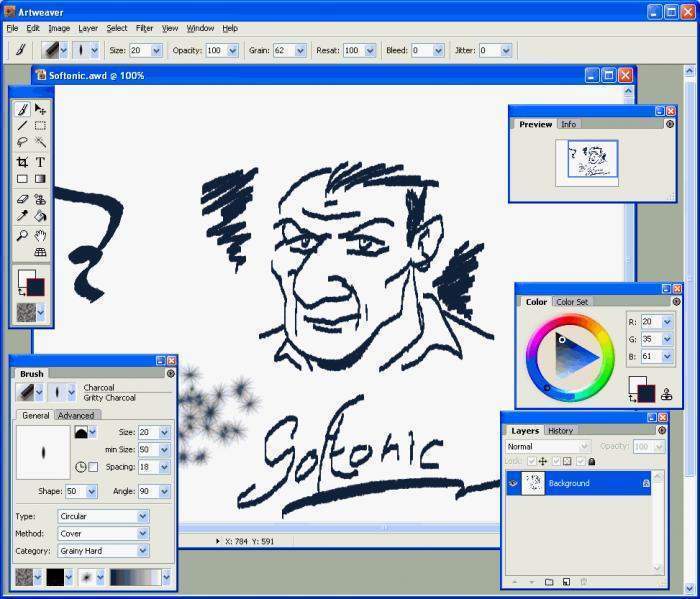Viewport: 700px width, 599px height.
Task: Click the Preview panel thumbnail
Action: click(x=587, y=162)
